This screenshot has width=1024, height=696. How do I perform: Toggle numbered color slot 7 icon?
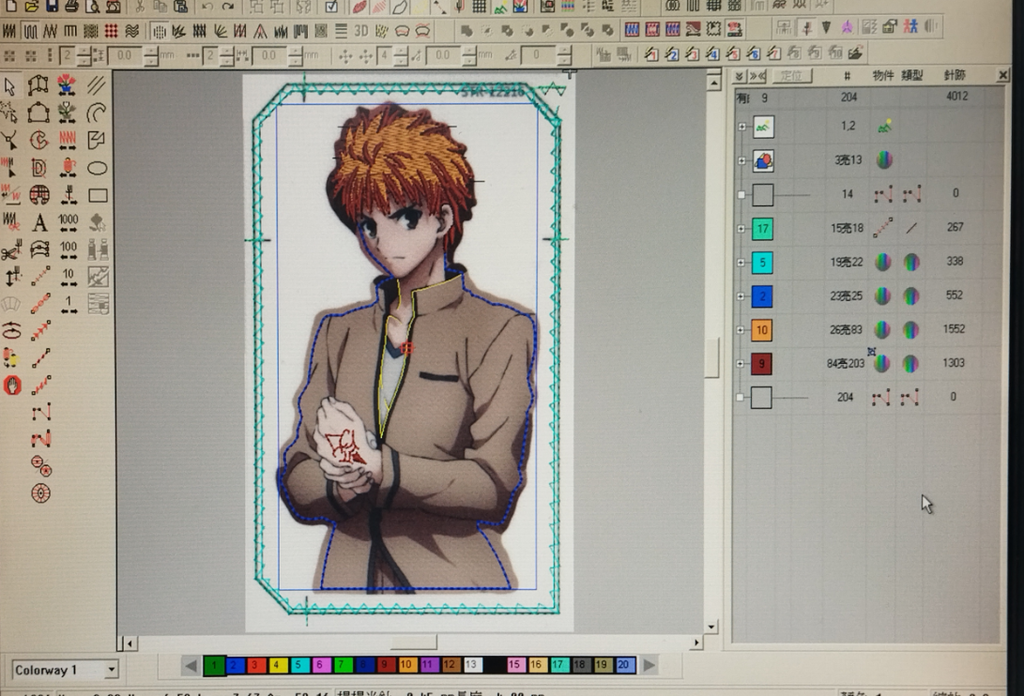click(774, 54)
